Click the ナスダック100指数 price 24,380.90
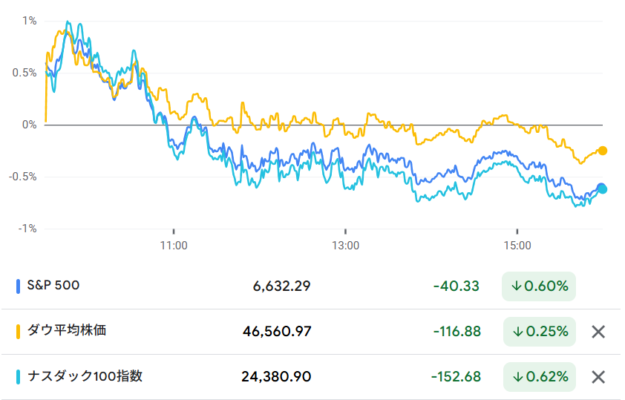 (x=277, y=377)
